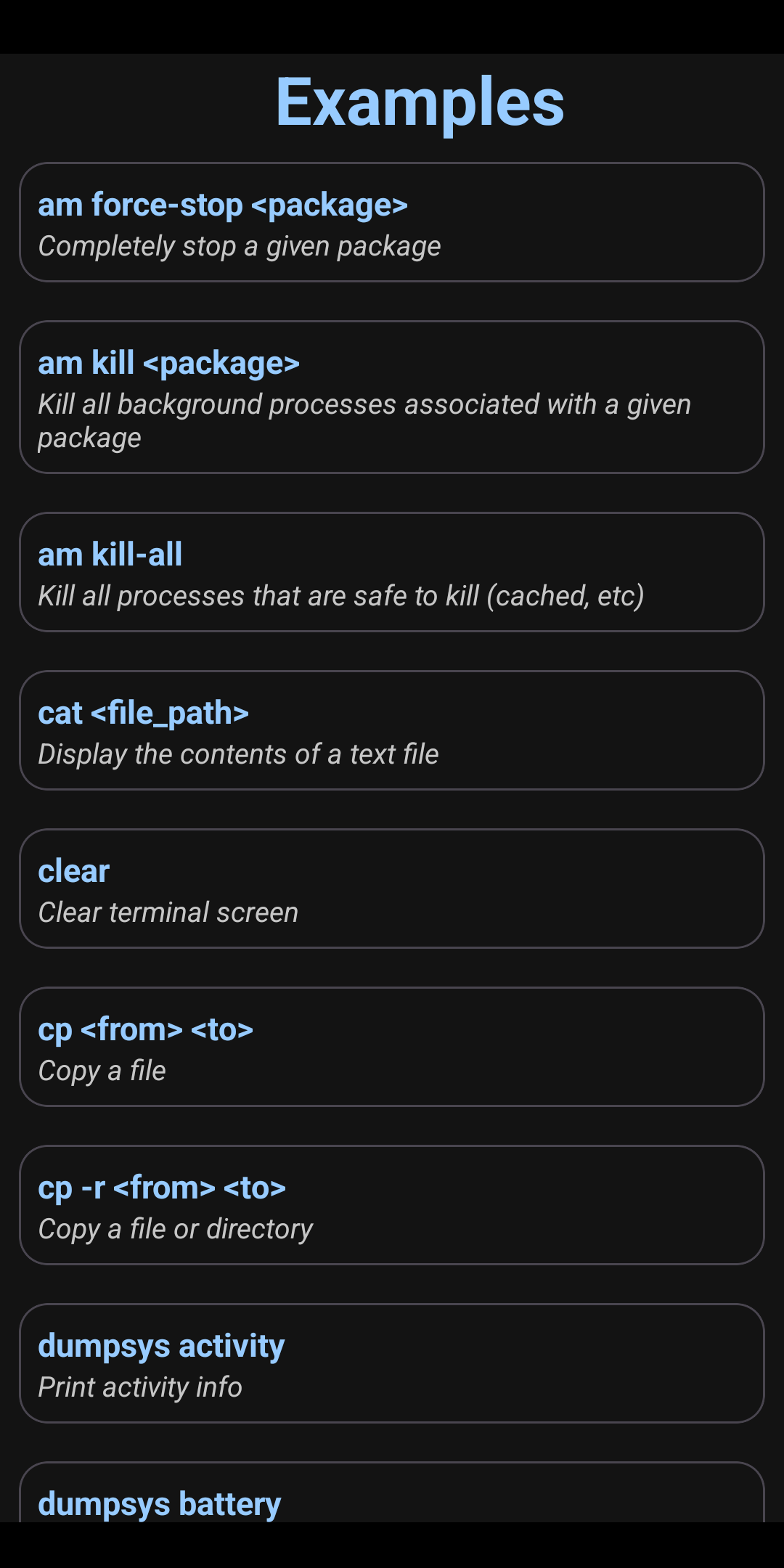Screen dimensions: 784x1568
Task: Tap the Examples heading
Action: (420, 103)
